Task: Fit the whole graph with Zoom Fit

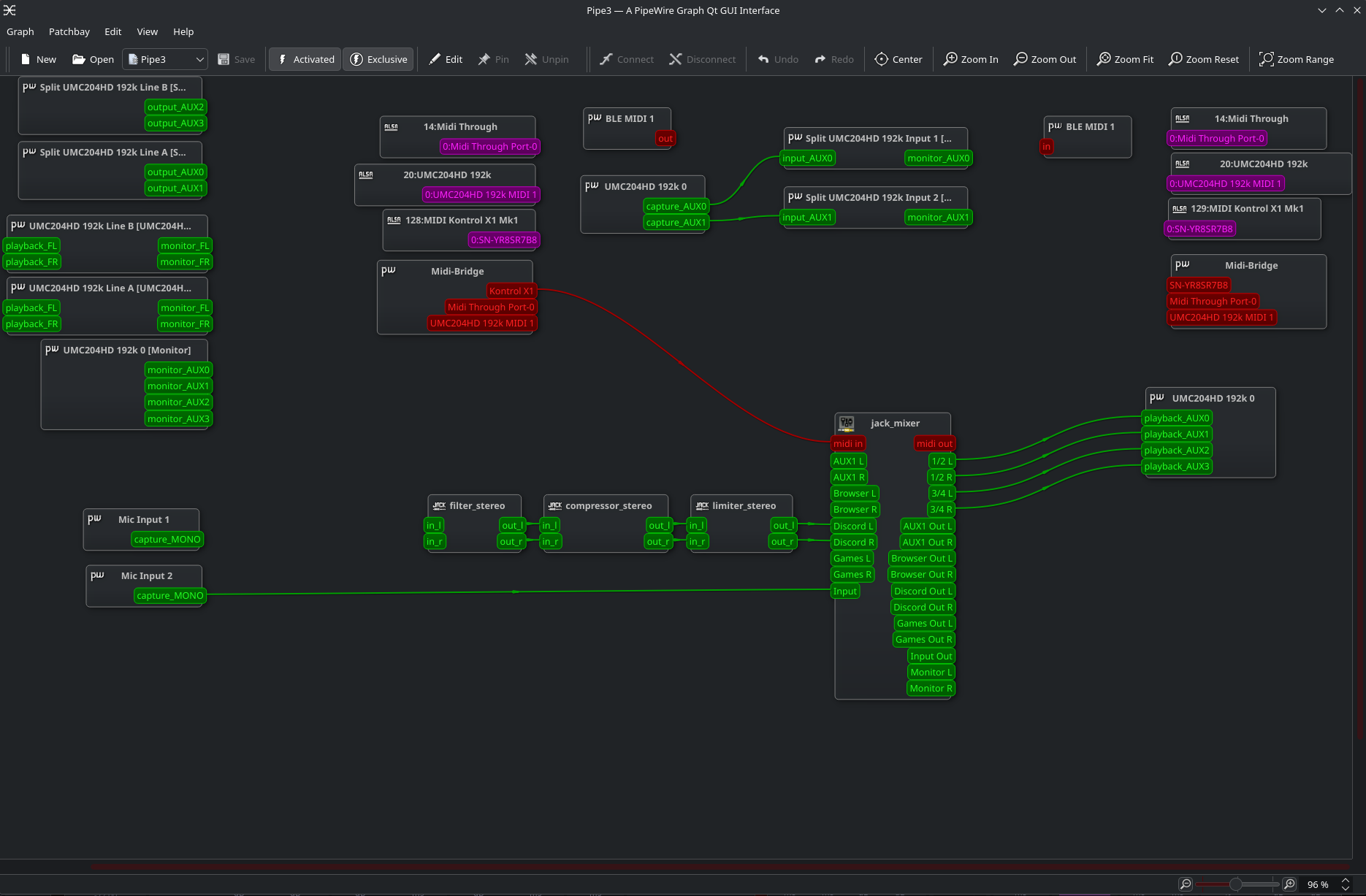Action: click(1126, 59)
